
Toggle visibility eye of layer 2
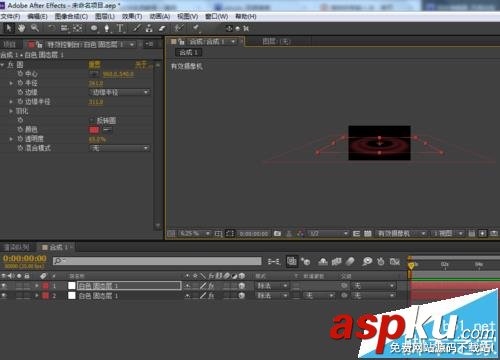coord(4,295)
